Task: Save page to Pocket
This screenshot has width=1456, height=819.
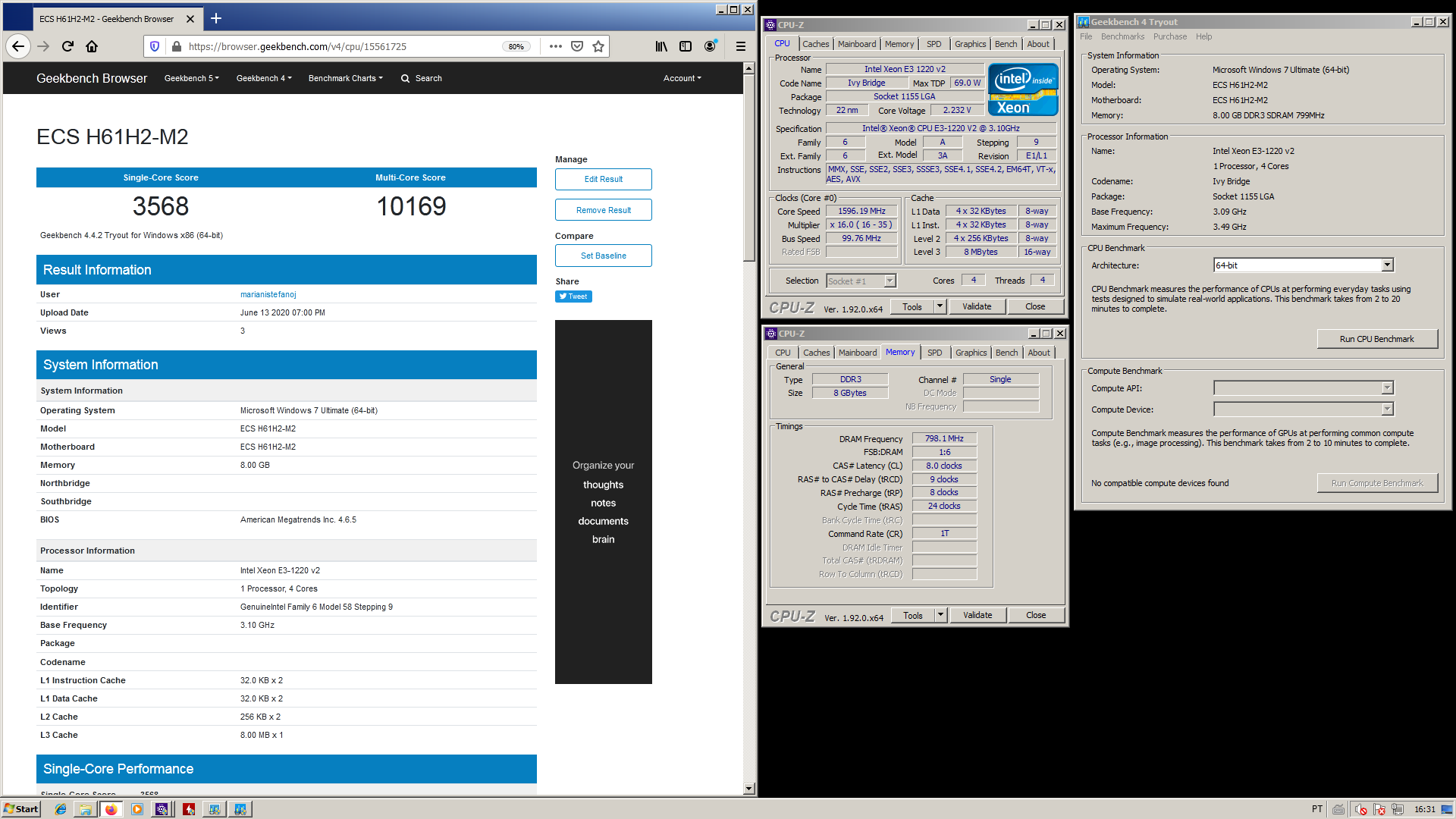Action: [577, 46]
